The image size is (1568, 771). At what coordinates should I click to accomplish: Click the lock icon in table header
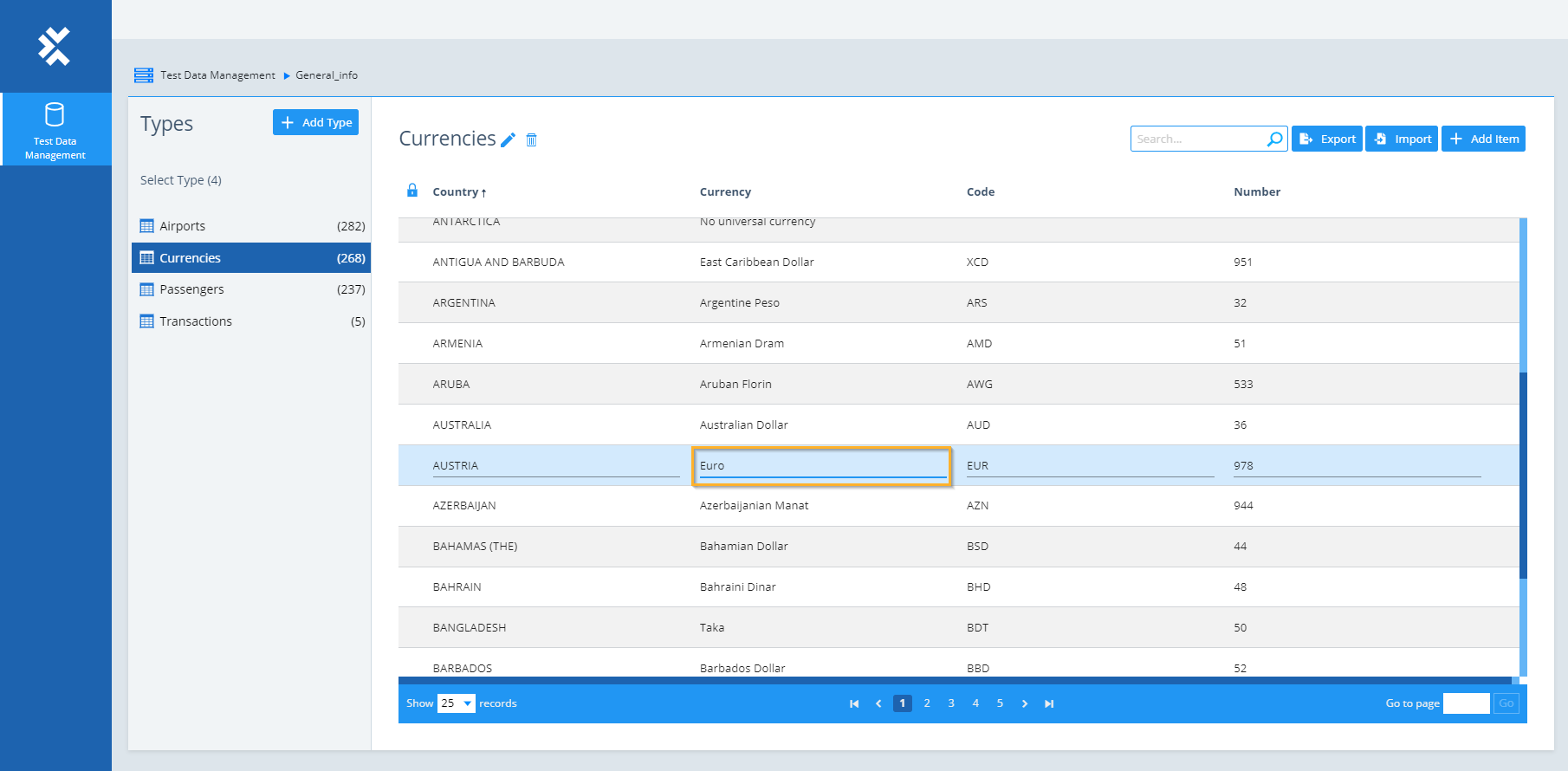412,191
